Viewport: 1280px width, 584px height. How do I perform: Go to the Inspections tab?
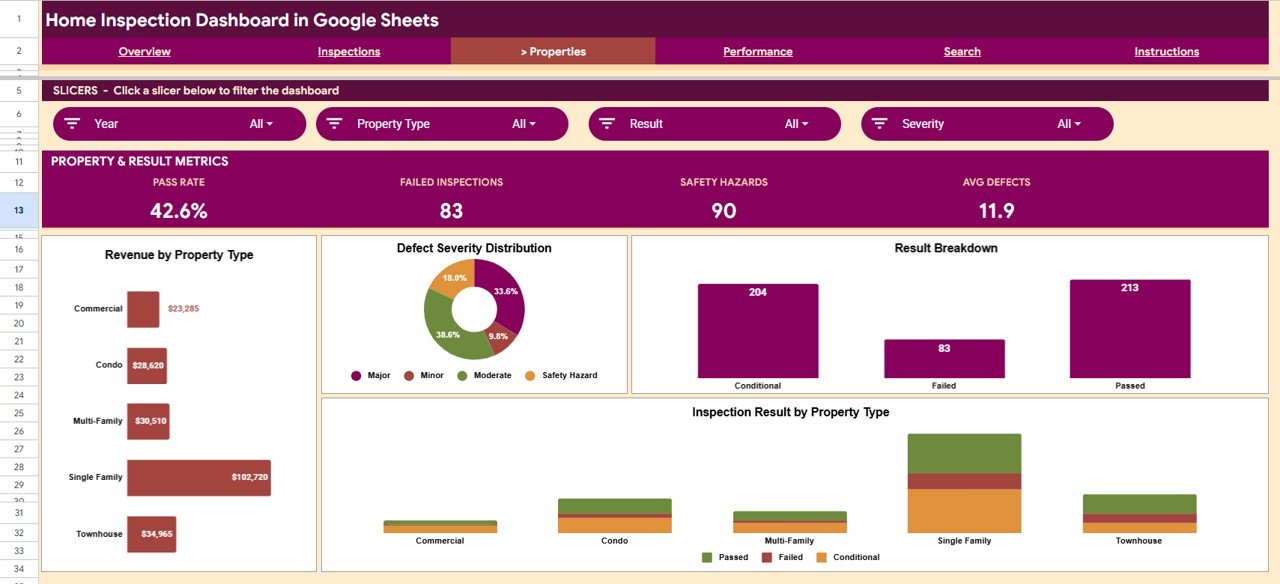point(349,51)
